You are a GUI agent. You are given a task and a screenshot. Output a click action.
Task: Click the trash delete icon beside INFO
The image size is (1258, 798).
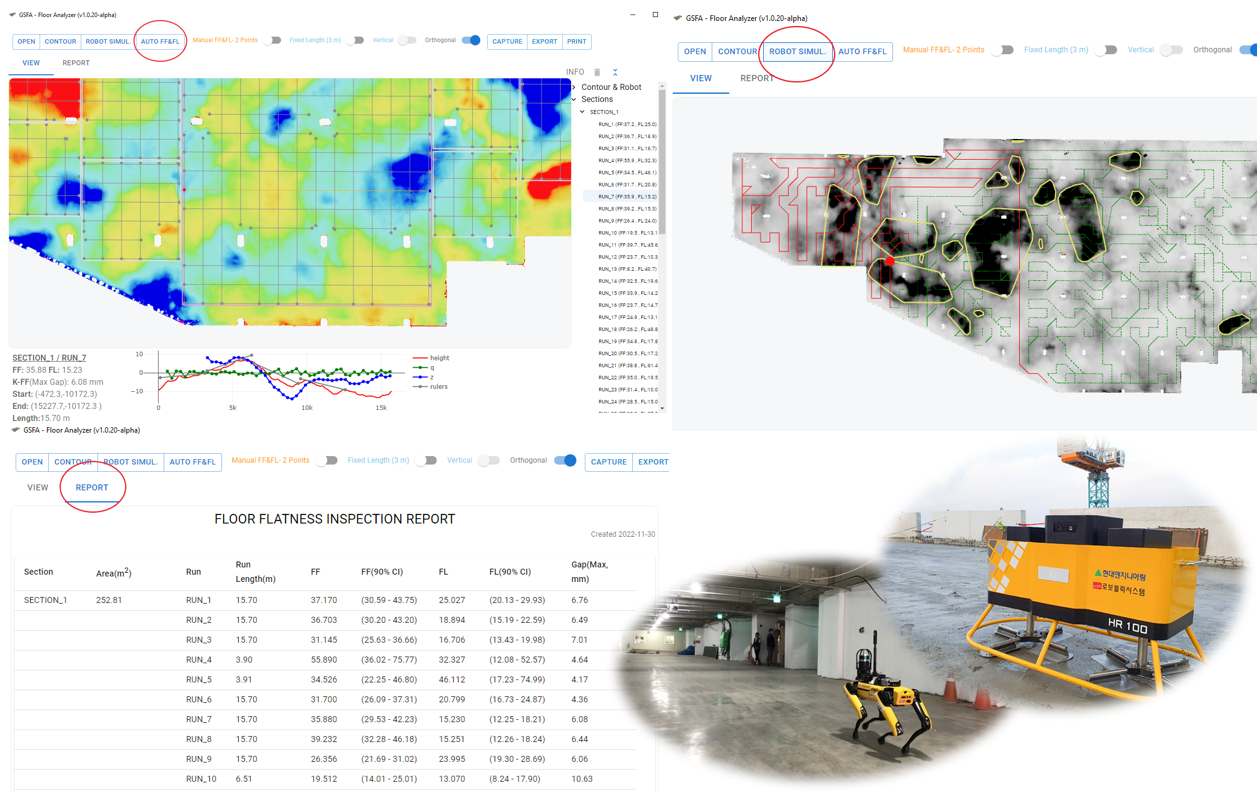(597, 72)
